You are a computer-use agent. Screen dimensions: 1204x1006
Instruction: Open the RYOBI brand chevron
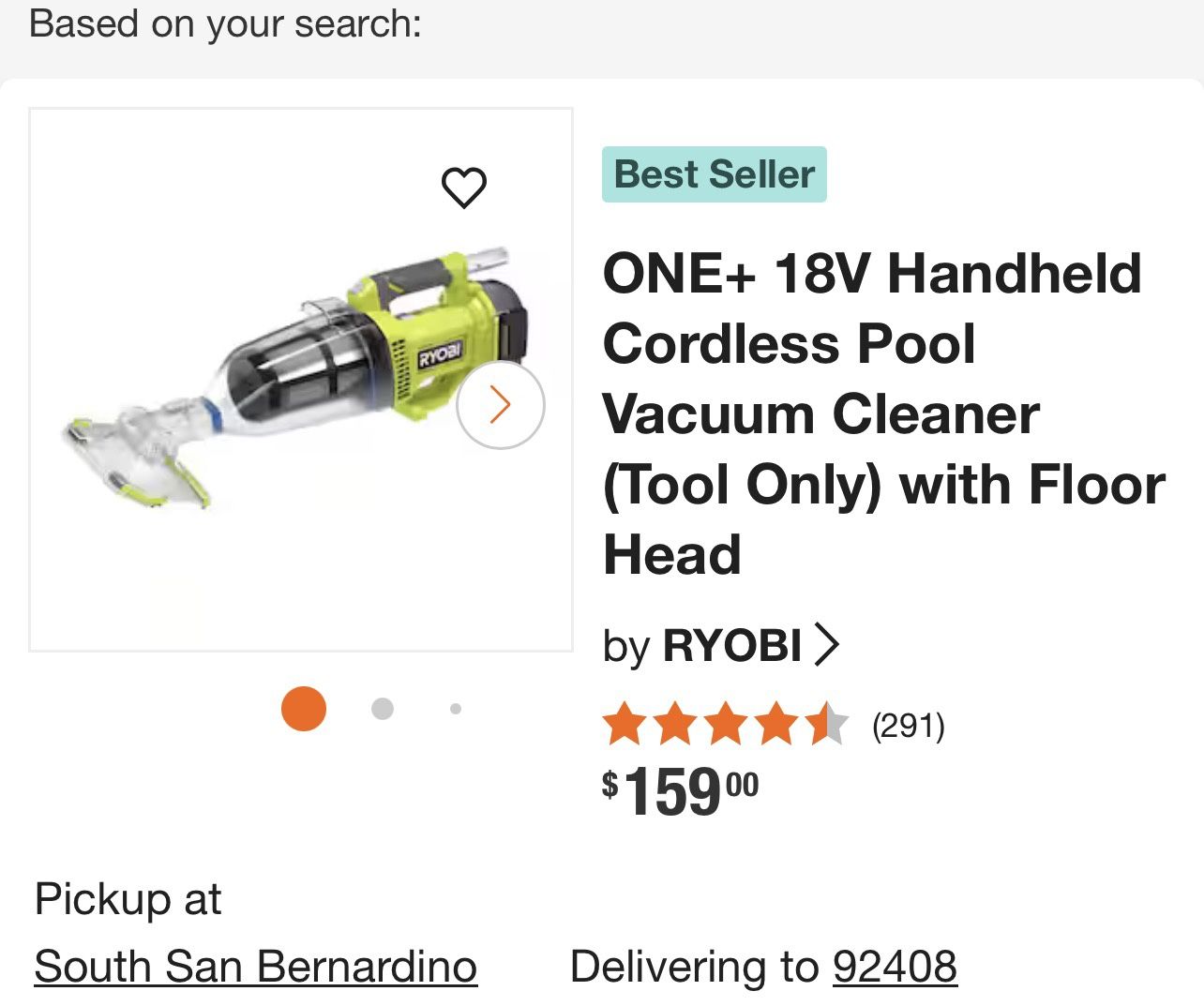pos(826,644)
